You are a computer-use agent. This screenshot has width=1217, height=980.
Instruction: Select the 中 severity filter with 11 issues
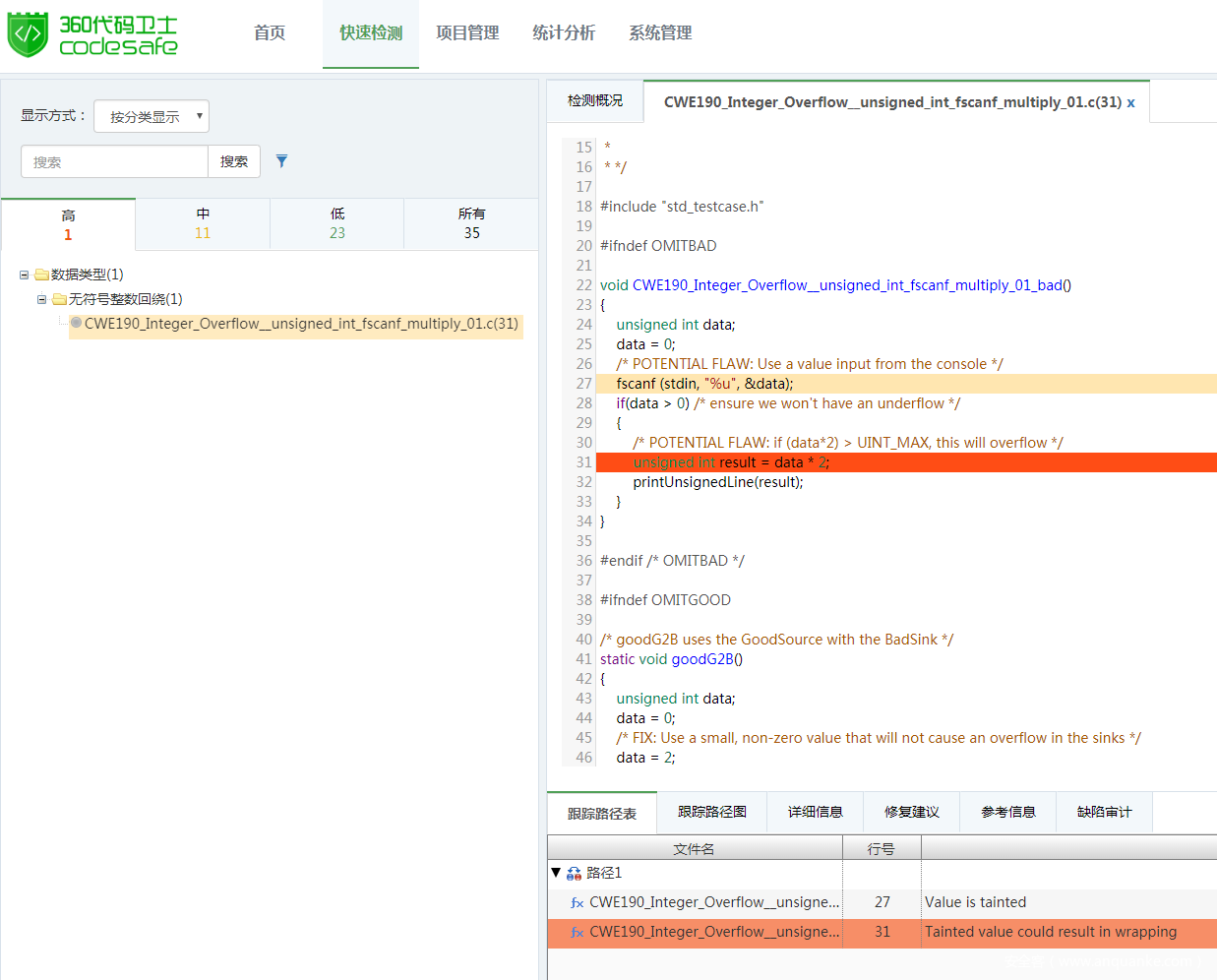coord(203,224)
